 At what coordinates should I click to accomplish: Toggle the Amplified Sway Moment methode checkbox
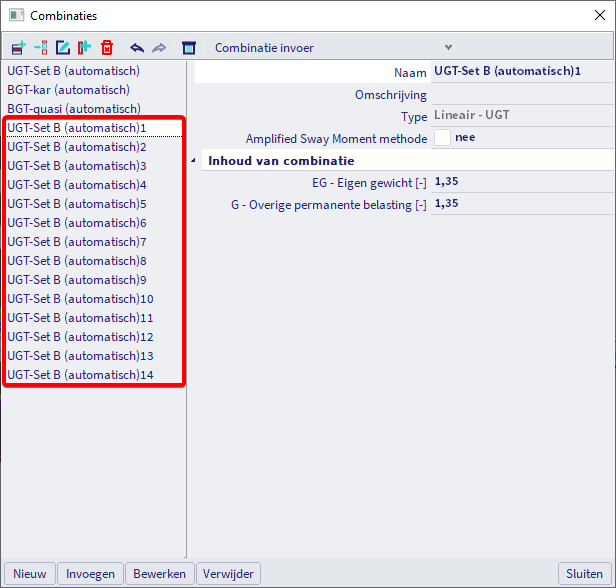[x=442, y=138]
